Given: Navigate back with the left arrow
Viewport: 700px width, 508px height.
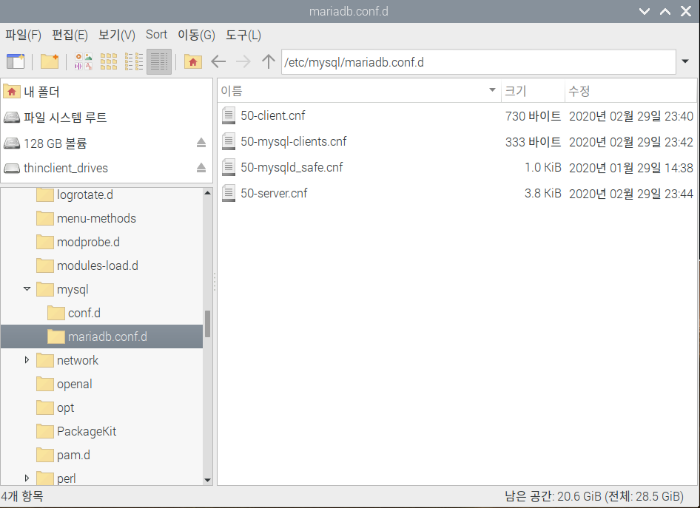Looking at the screenshot, I should tap(218, 62).
